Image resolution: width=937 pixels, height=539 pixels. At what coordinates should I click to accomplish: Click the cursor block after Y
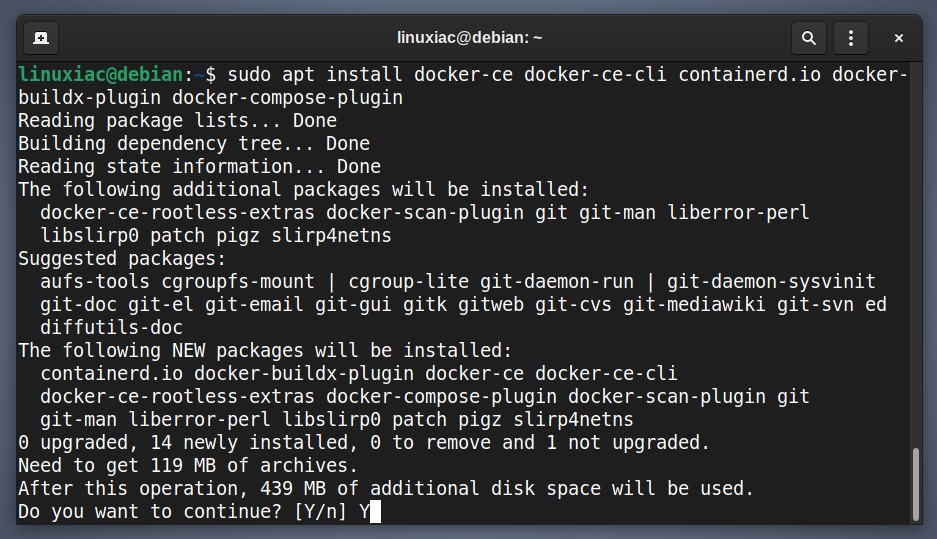(x=375, y=512)
